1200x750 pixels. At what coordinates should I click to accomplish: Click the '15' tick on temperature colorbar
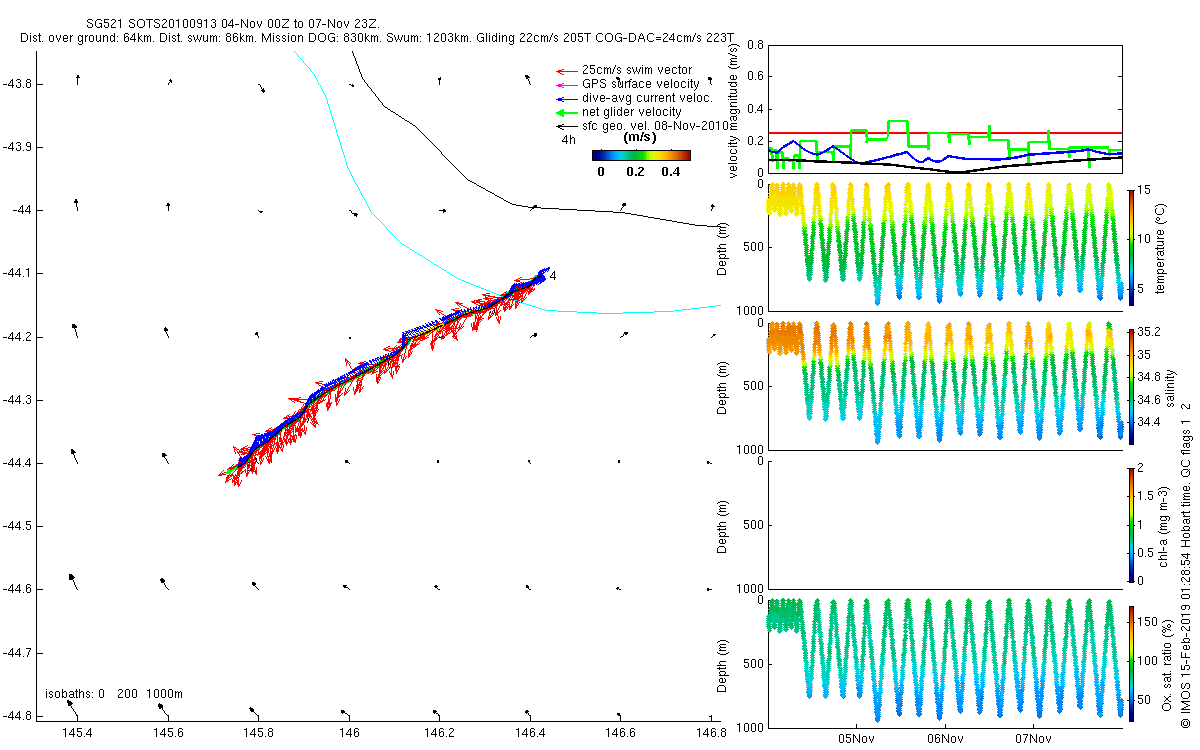(1146, 190)
